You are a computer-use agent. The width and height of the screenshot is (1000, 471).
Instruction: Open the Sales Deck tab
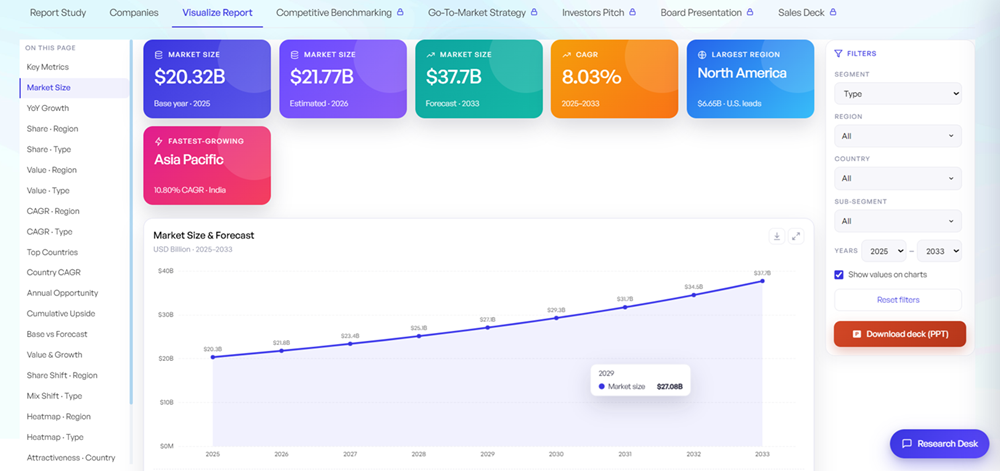[x=807, y=13]
